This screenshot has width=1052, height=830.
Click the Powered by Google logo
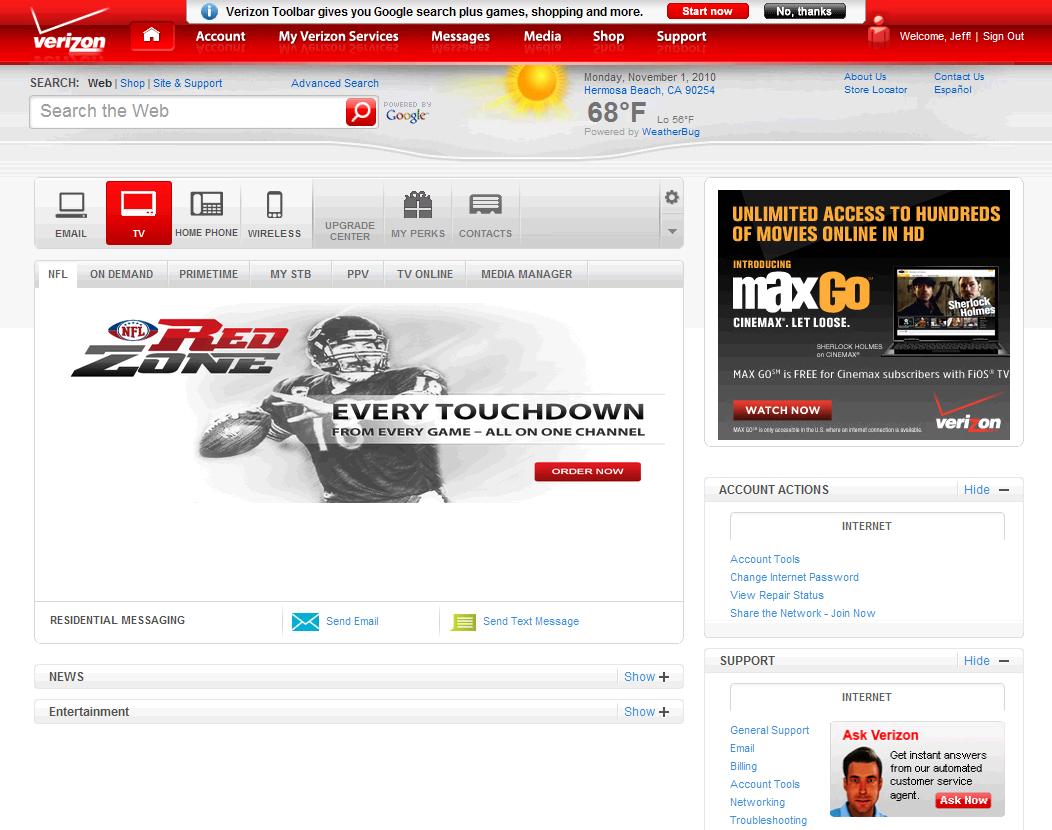tap(407, 112)
